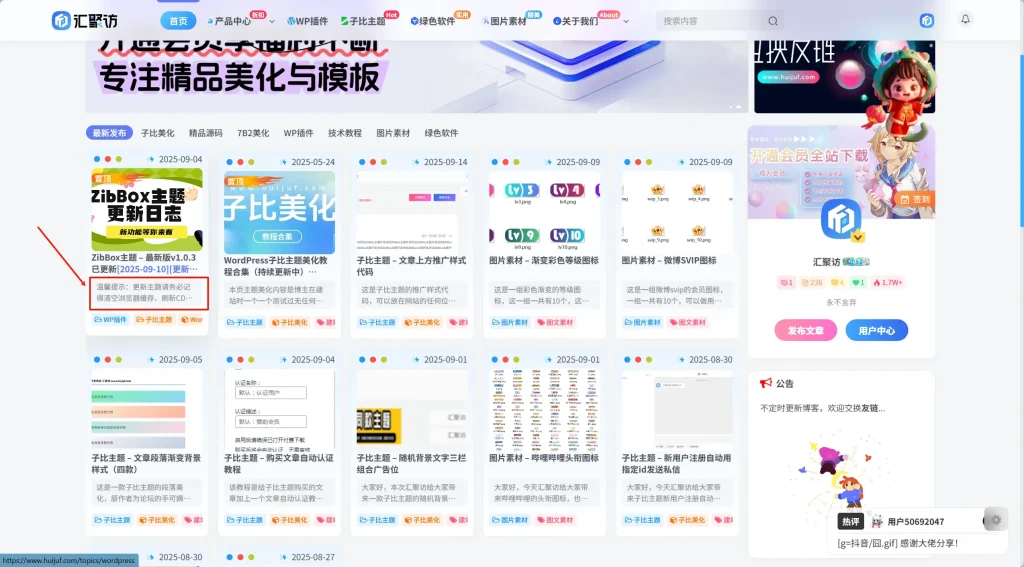Image resolution: width=1024 pixels, height=567 pixels.
Task: Select the 7B2美化 category tab
Action: (x=253, y=133)
